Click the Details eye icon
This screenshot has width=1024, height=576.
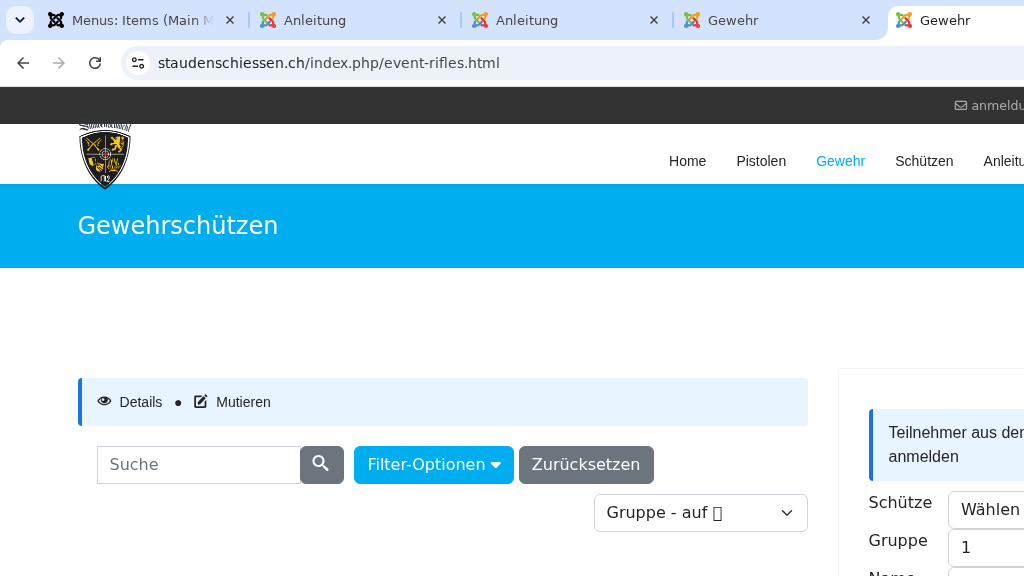104,401
